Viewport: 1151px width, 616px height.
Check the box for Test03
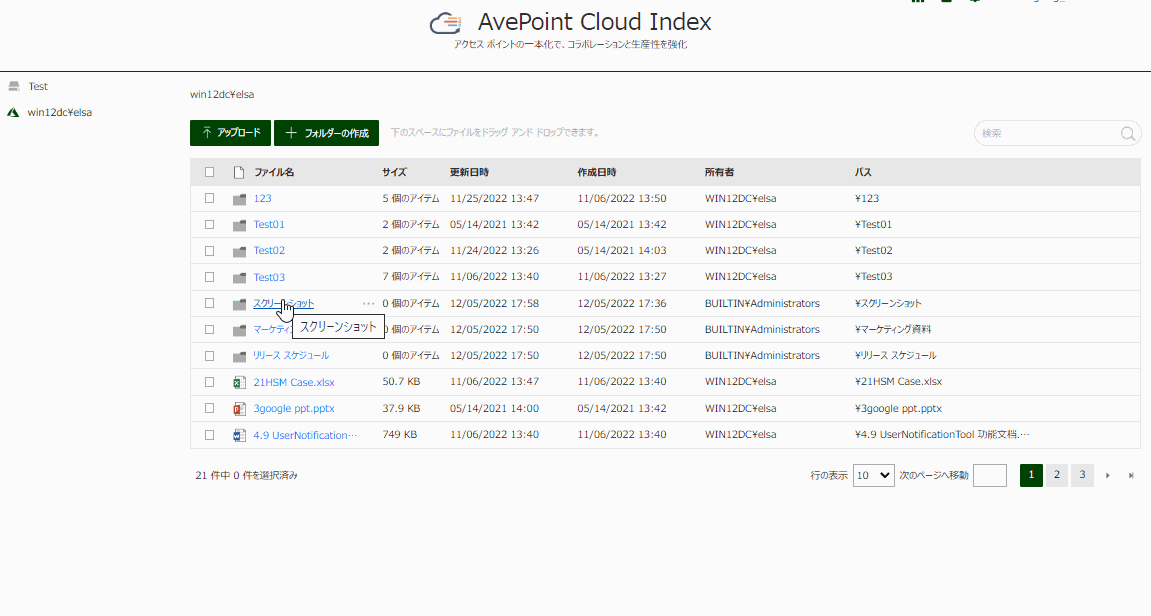pyautogui.click(x=209, y=277)
